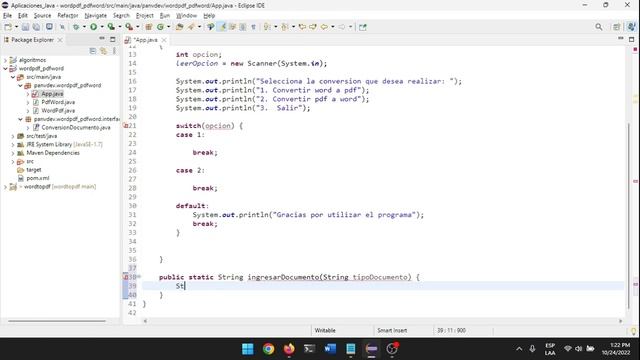Screen dimensions: 640x360
Task: Select ConversionDocumento.java in the tree
Action: point(76,127)
